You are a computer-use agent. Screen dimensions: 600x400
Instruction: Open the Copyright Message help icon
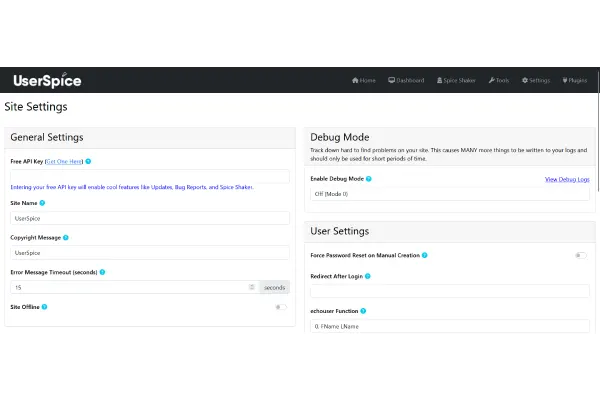[67, 237]
